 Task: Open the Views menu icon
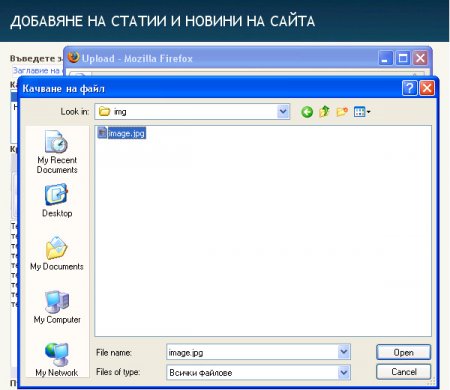click(x=362, y=112)
